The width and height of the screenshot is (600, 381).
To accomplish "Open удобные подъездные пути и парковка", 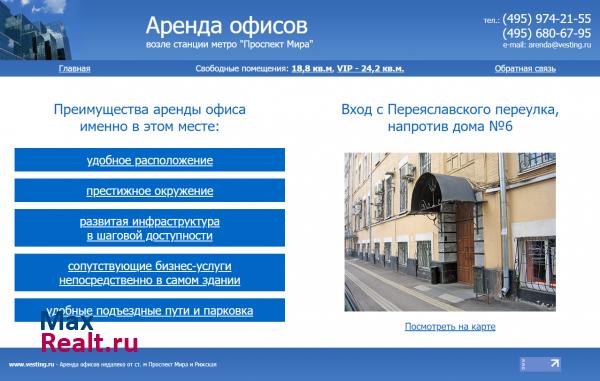I will 150,310.
